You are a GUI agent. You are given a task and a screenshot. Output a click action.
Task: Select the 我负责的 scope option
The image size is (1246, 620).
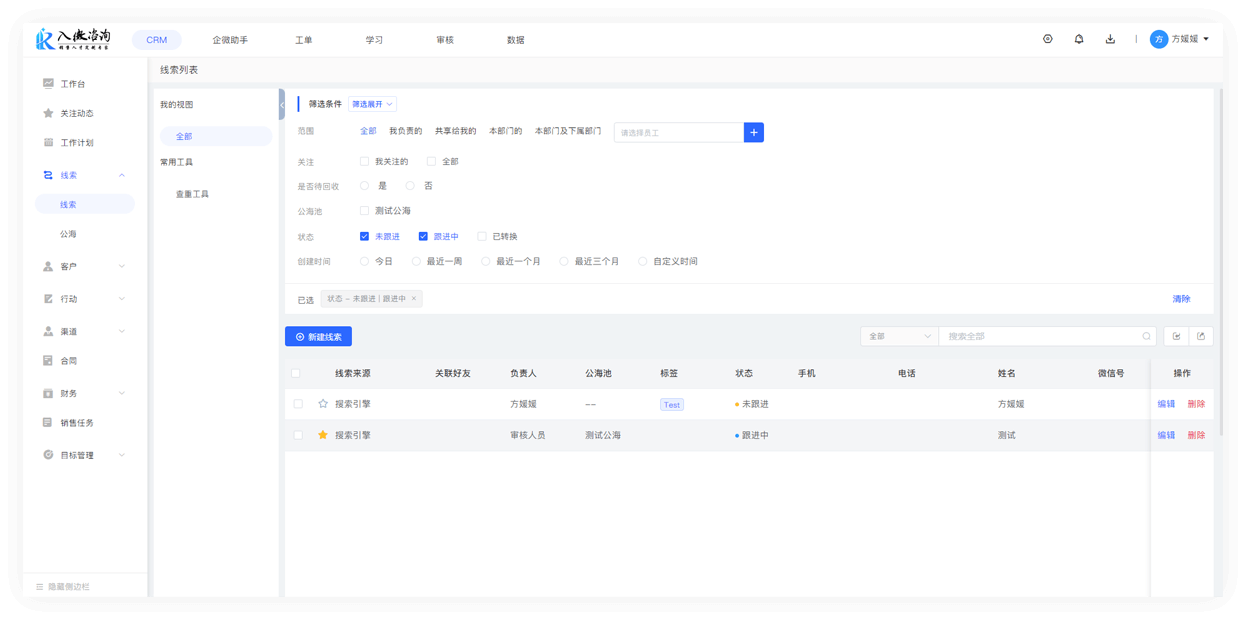coord(405,131)
